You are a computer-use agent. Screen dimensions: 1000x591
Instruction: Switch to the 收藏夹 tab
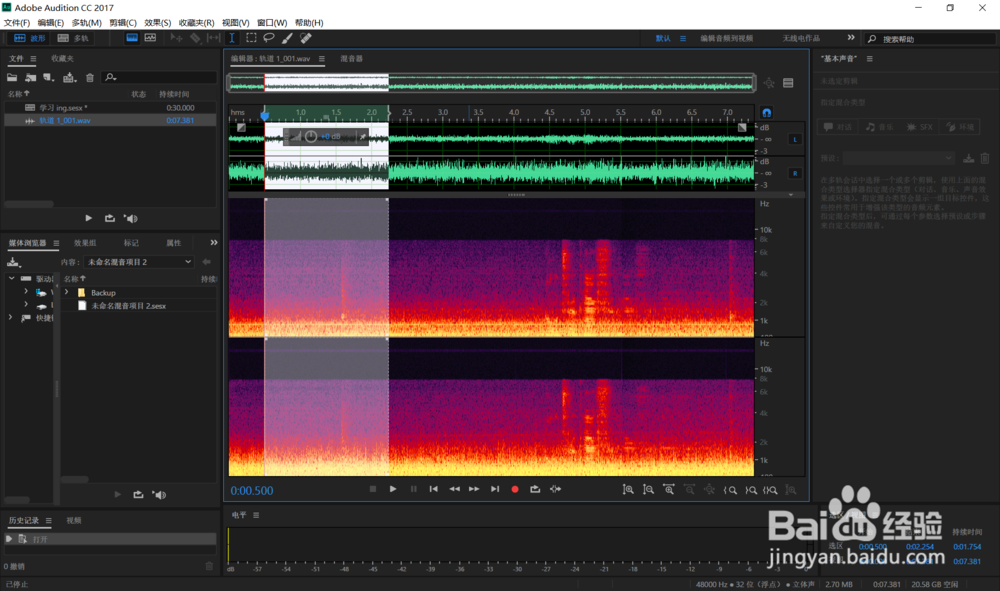(x=62, y=59)
